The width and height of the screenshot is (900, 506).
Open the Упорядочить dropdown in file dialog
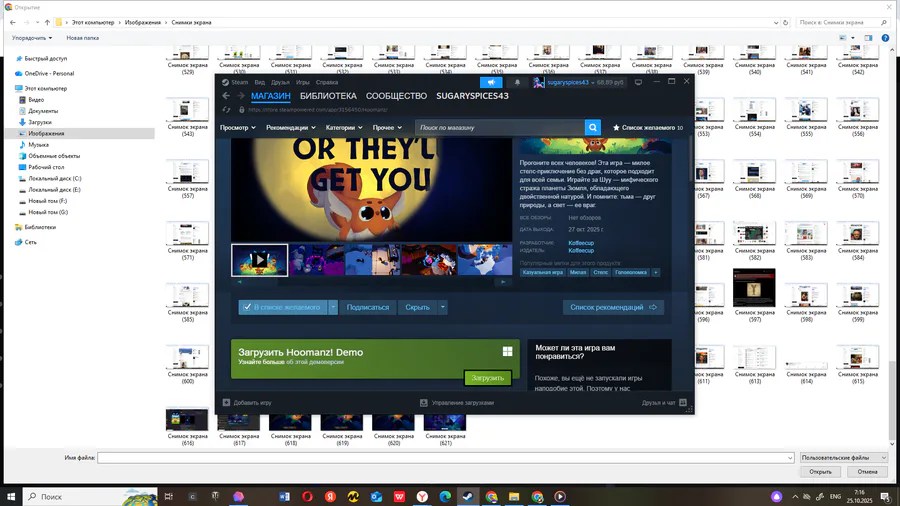(32, 38)
